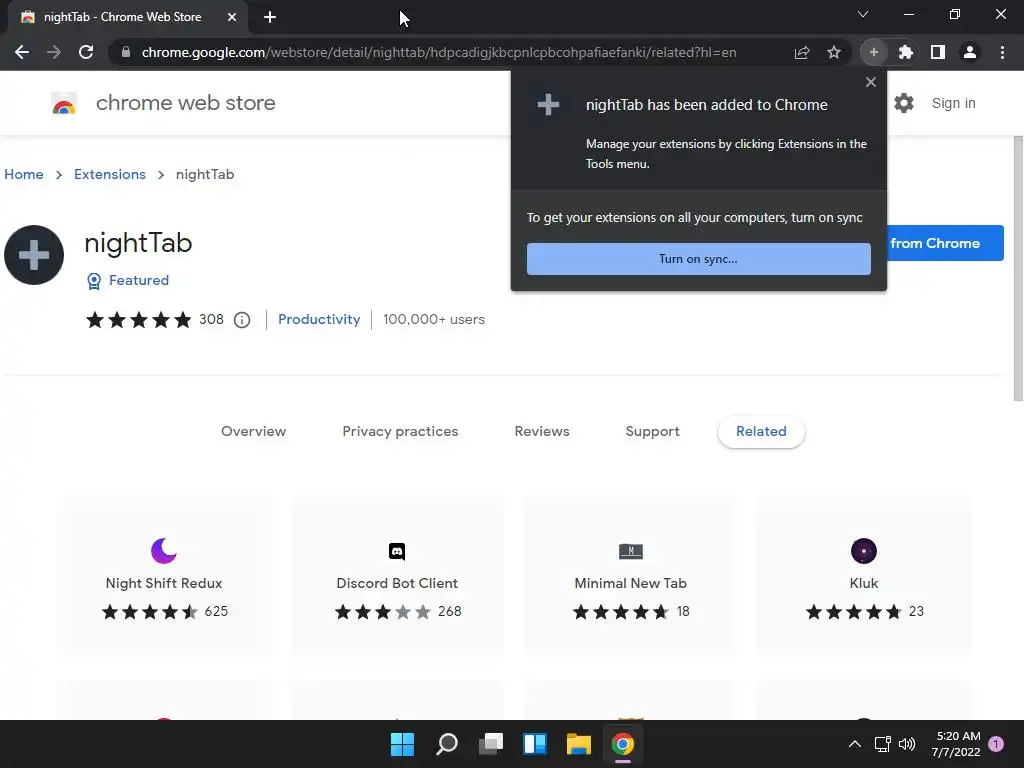Open the nightTab extension icon in toolbar

(874, 52)
